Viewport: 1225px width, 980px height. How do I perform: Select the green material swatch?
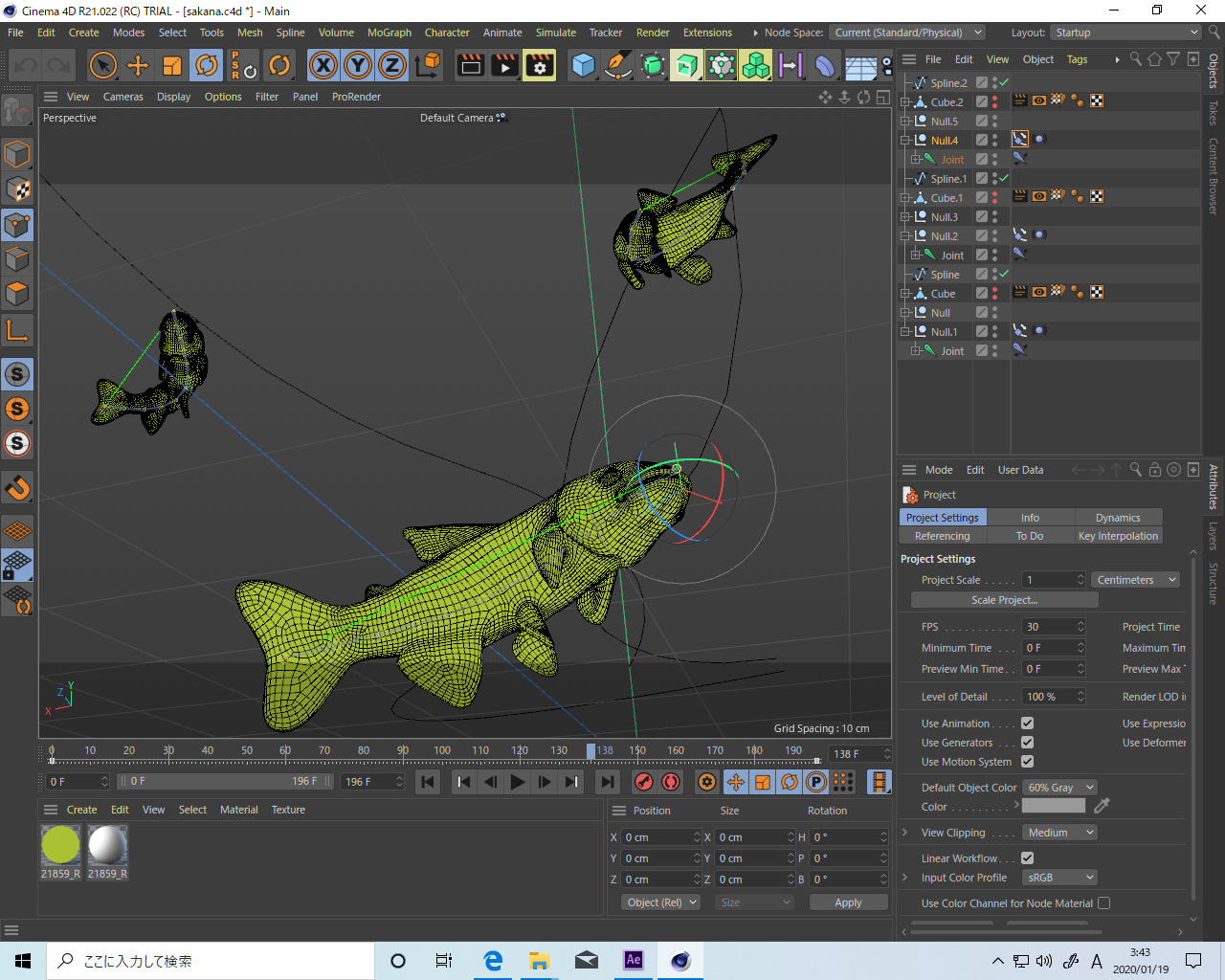pos(61,845)
